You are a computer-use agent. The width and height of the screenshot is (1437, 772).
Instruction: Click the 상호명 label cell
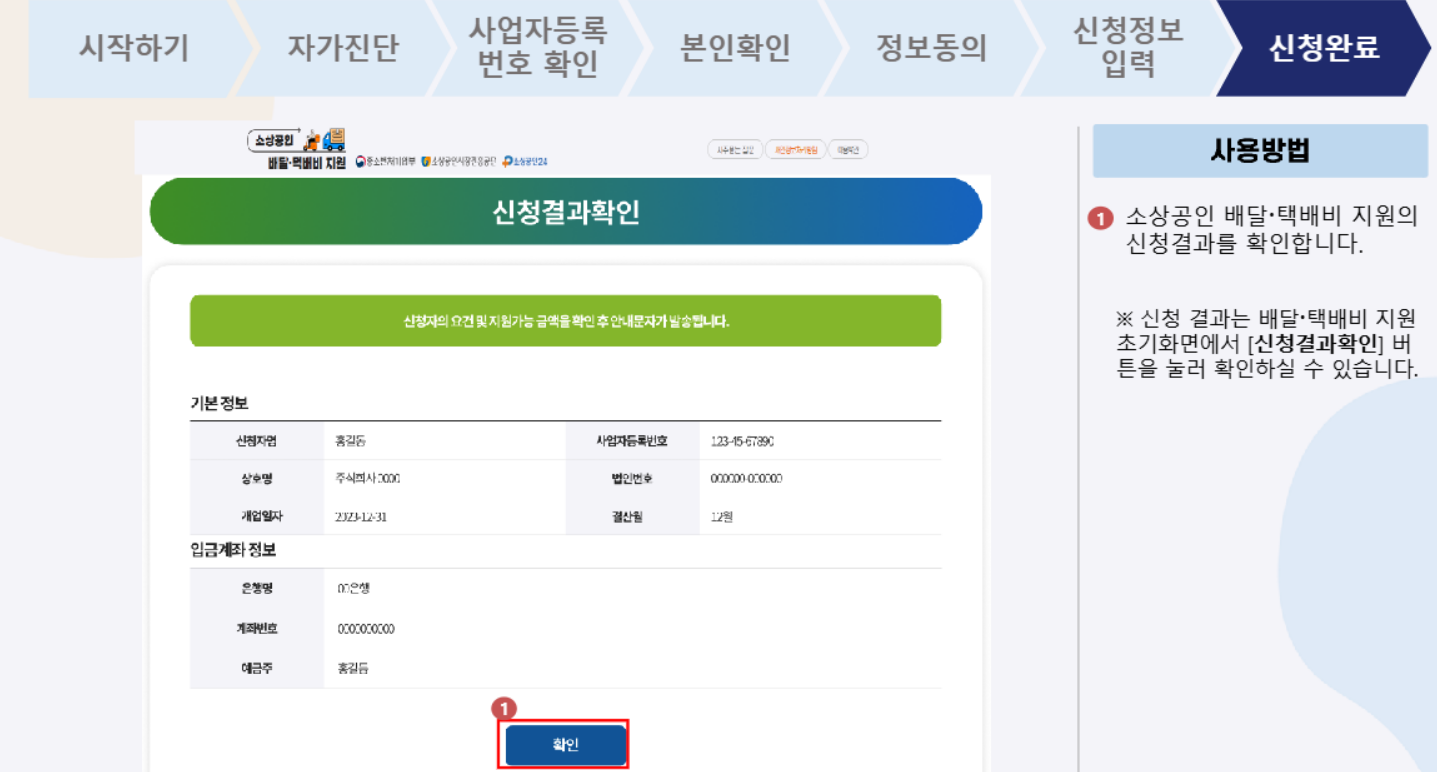256,478
